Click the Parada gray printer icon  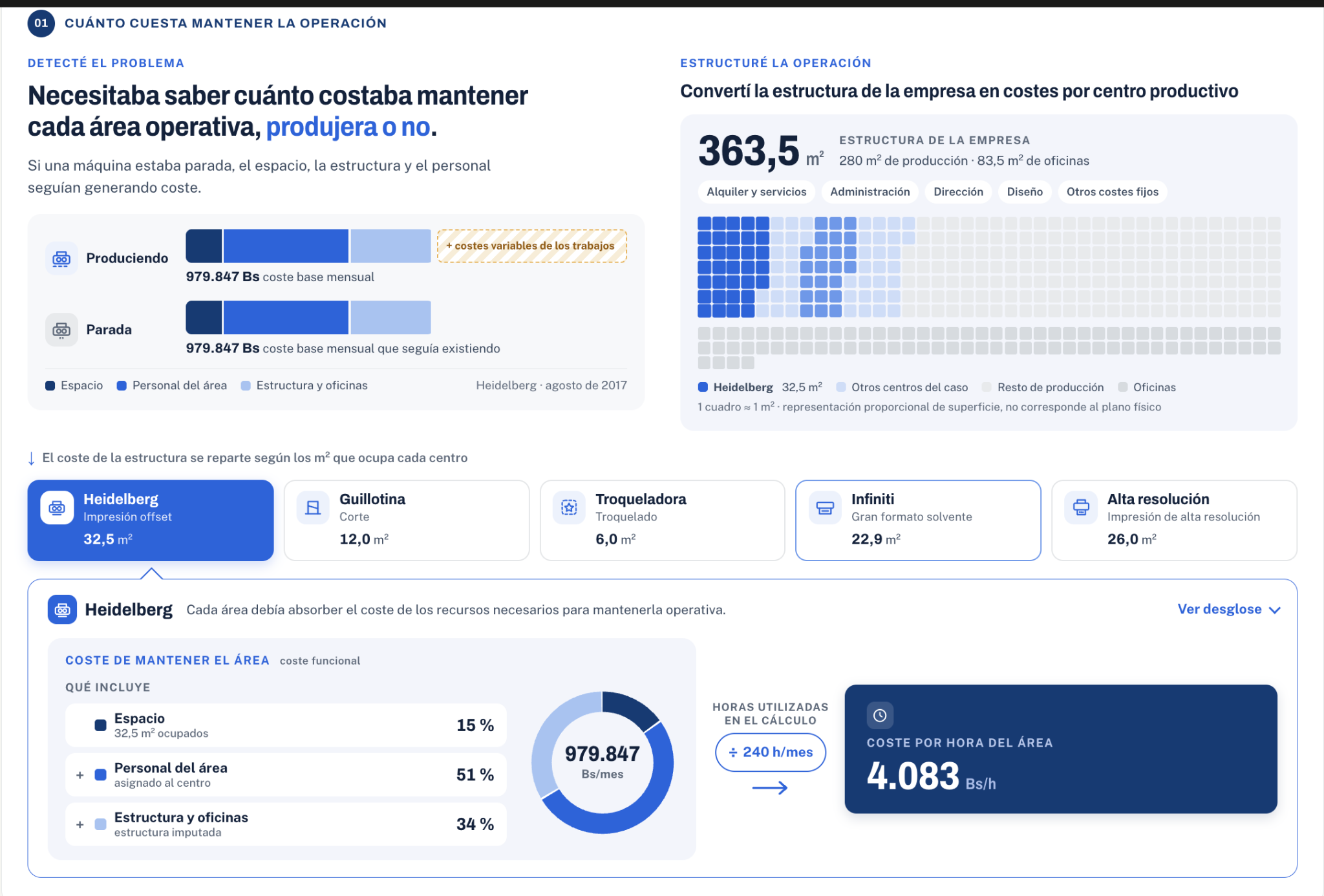point(61,330)
